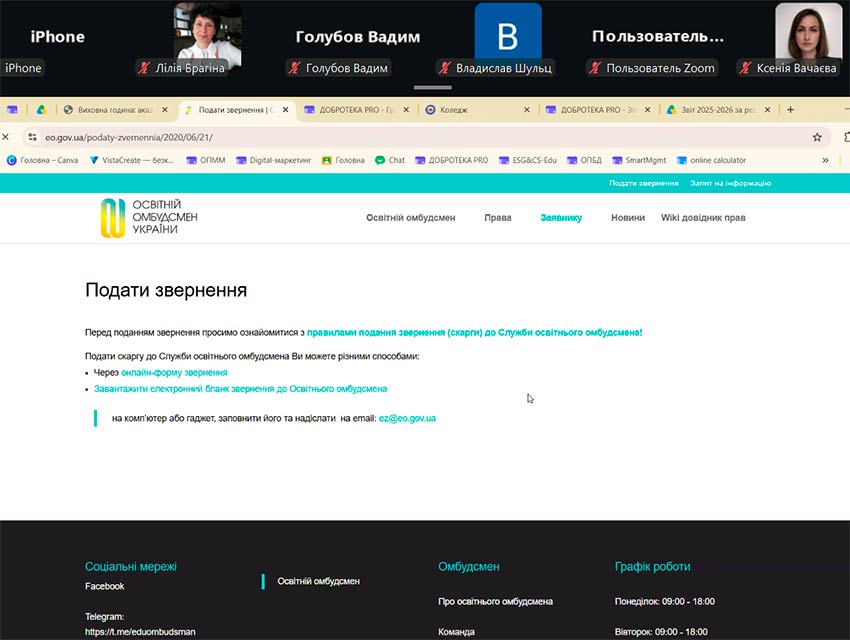Click the Освітній омбудсмен України logo
The height and width of the screenshot is (640, 850).
coord(149,217)
